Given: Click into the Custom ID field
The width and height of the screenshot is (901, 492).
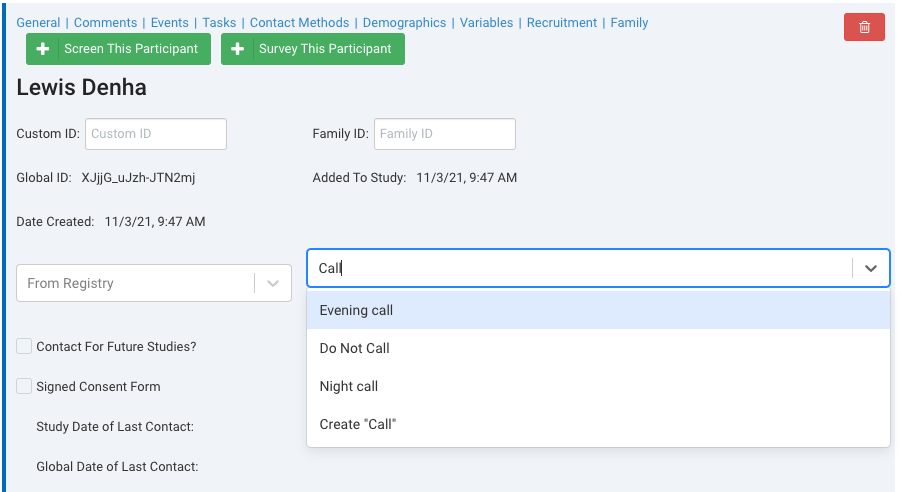Looking at the screenshot, I should (x=156, y=134).
